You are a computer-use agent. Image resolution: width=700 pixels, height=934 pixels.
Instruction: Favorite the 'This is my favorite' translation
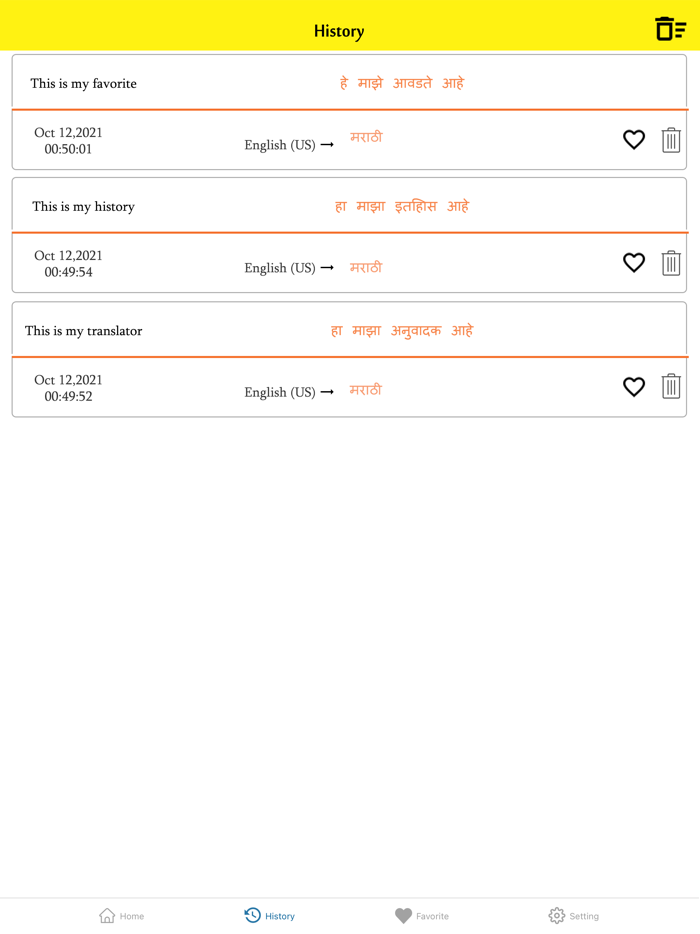pyautogui.click(x=633, y=140)
